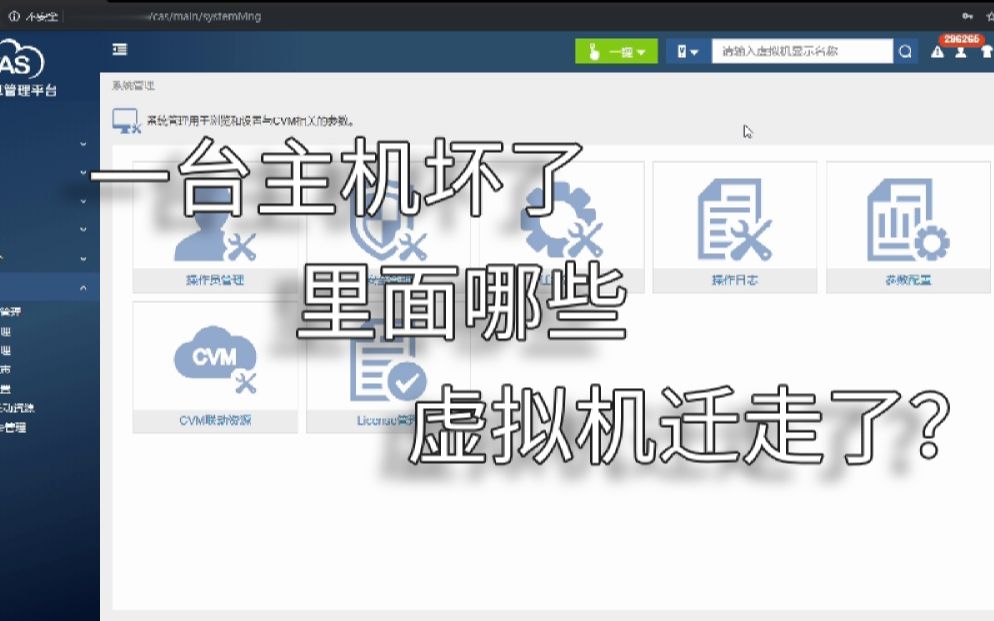This screenshot has height=621, width=994.
Task: Click the CVM联动资源 cloud icon
Action: 213,358
